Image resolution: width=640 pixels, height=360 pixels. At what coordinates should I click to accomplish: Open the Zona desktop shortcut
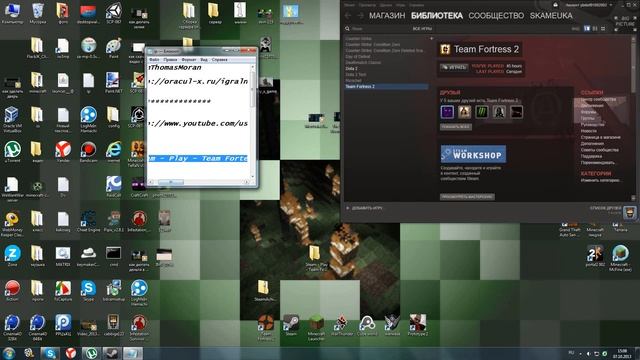(12, 256)
